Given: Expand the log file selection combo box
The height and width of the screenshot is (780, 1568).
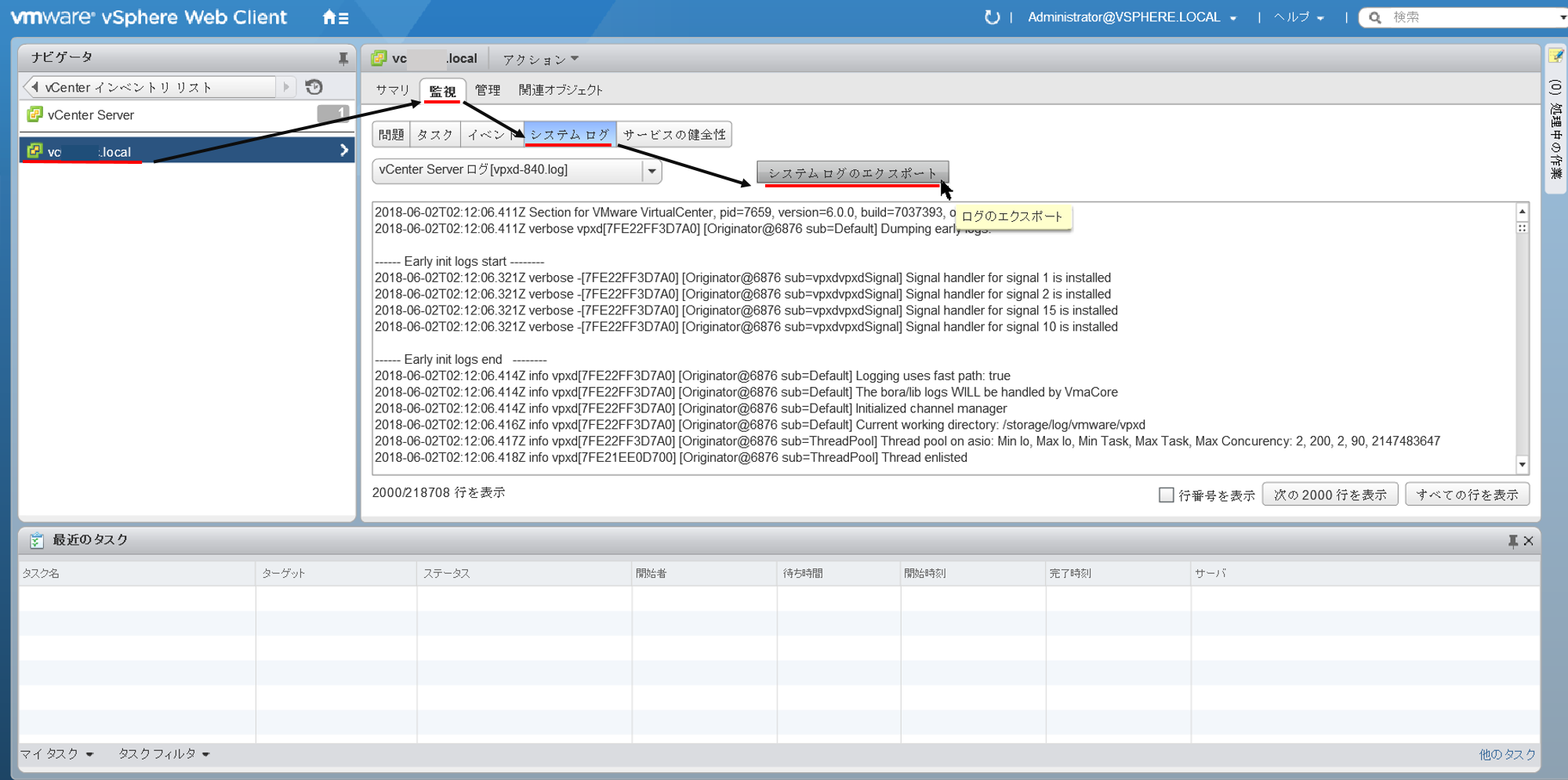Looking at the screenshot, I should (652, 170).
